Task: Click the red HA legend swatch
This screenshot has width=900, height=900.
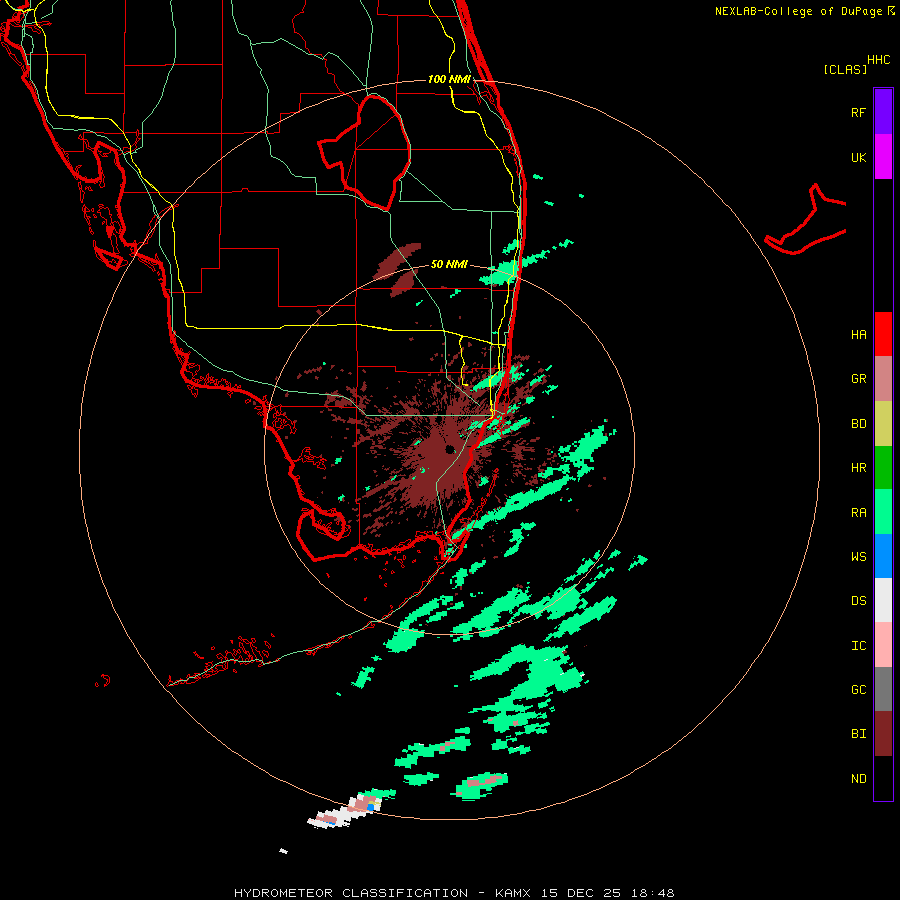Action: coord(883,334)
